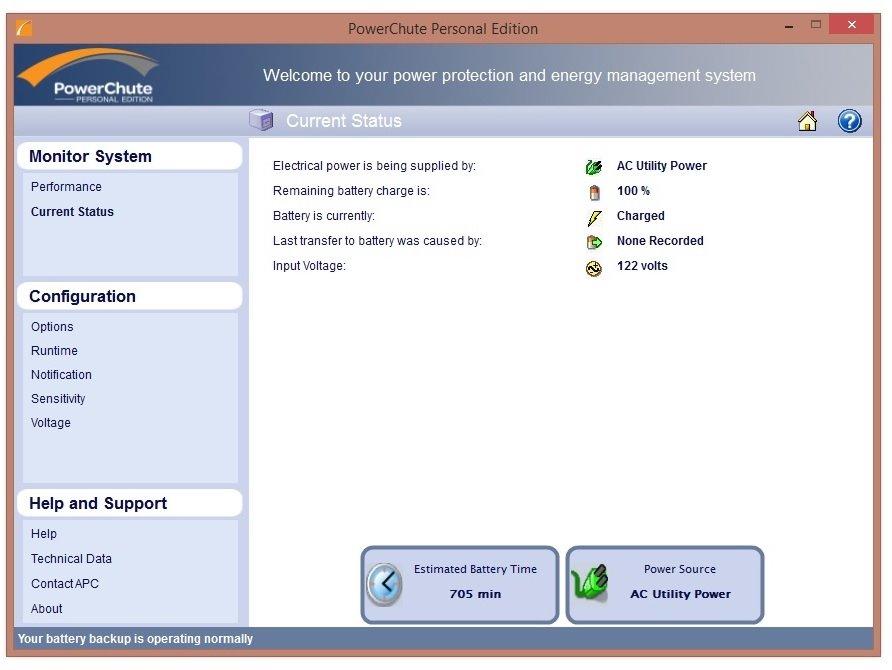
Task: Click the Estimated Battery Time panel
Action: tap(460, 585)
